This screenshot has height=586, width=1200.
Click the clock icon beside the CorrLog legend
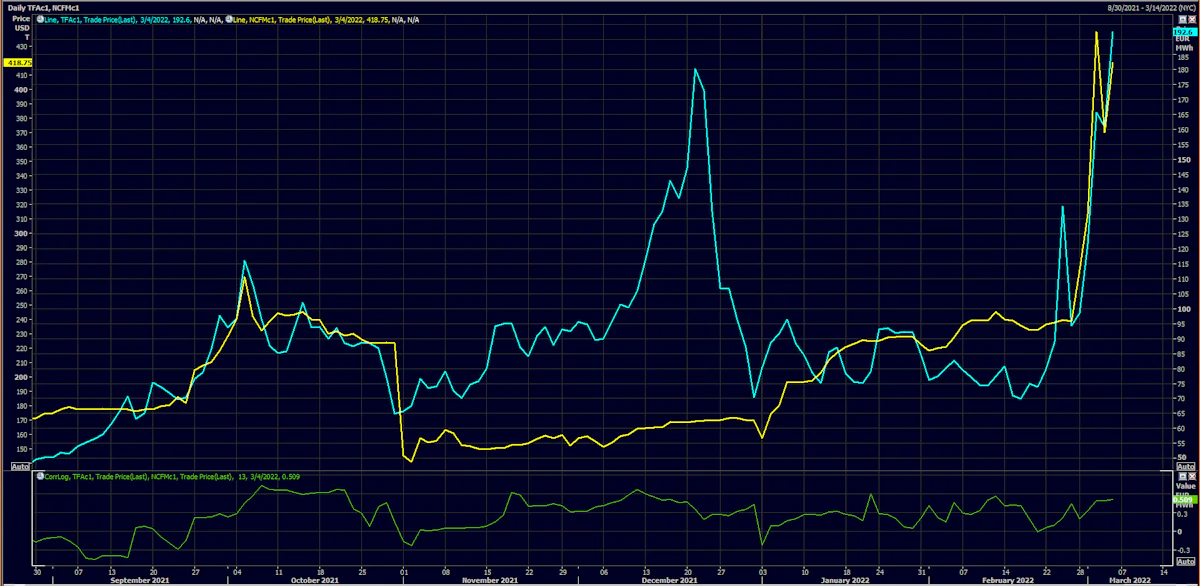coord(40,477)
